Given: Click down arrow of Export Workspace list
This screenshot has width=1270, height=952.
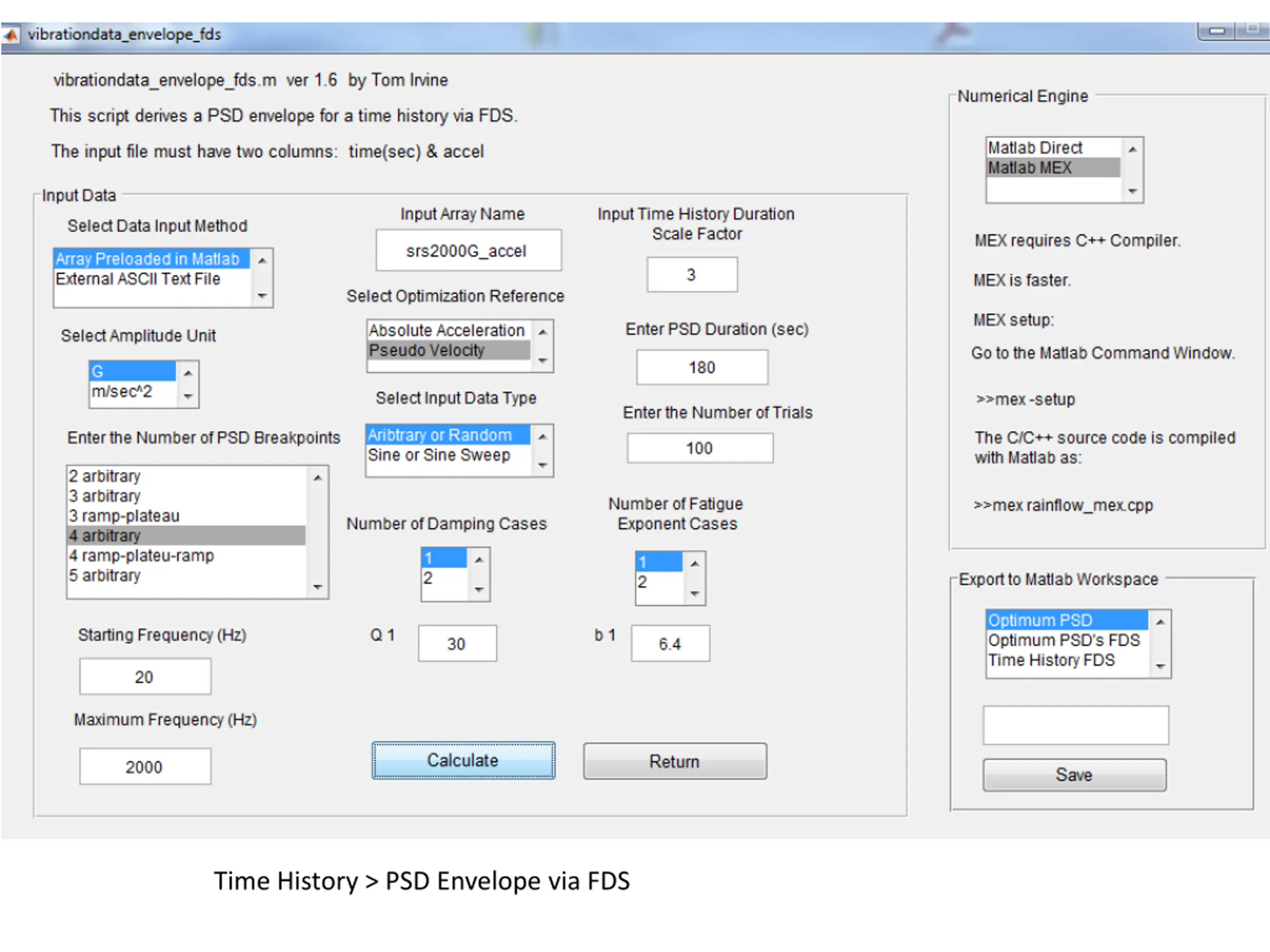Looking at the screenshot, I should click(x=1160, y=666).
